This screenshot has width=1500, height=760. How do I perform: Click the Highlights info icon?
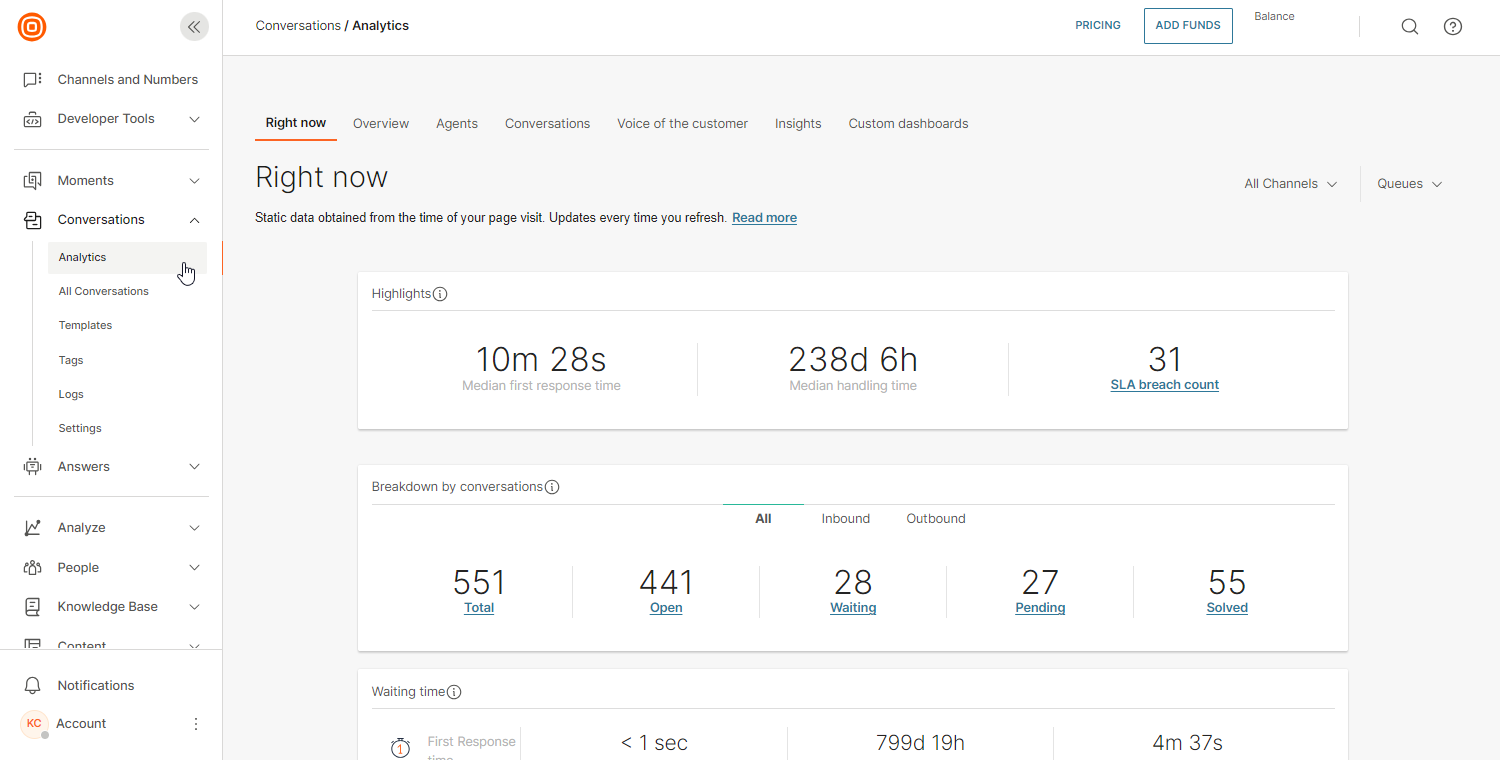click(440, 294)
